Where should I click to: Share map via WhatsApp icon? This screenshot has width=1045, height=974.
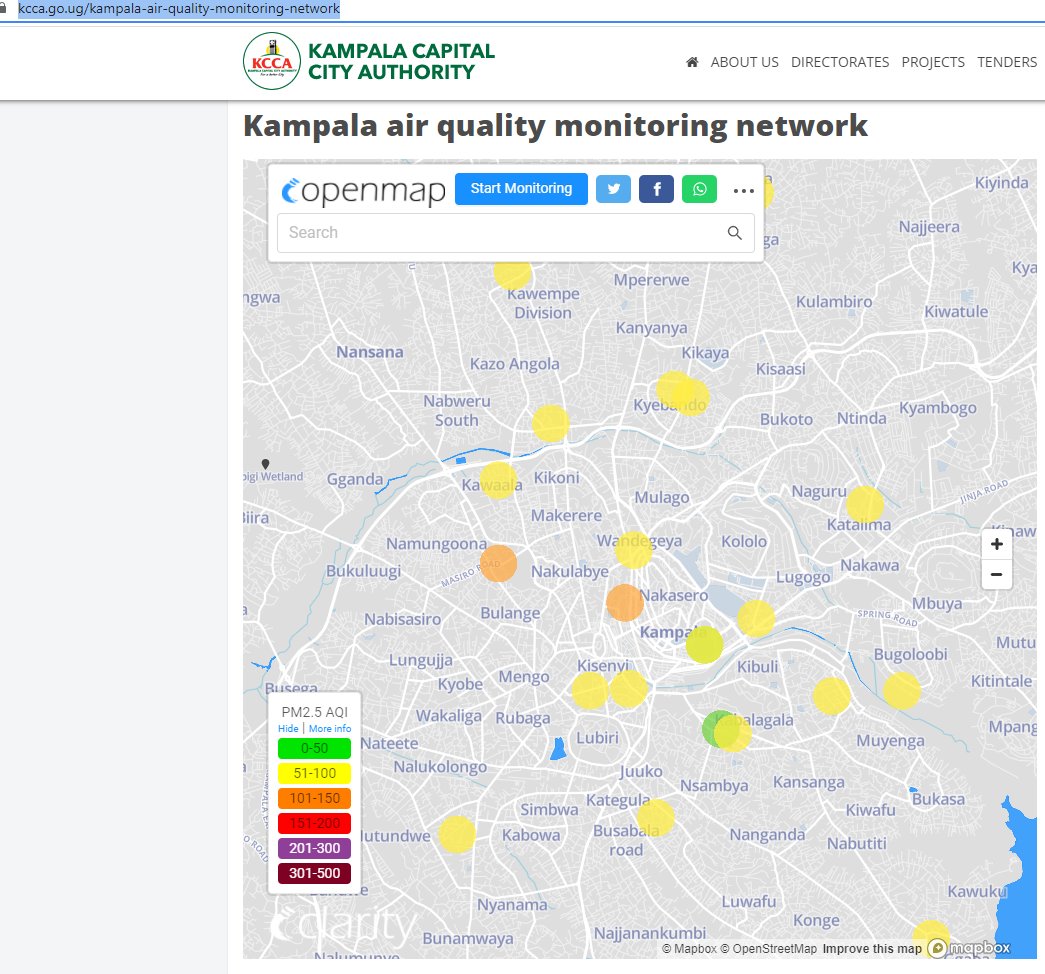coord(699,189)
